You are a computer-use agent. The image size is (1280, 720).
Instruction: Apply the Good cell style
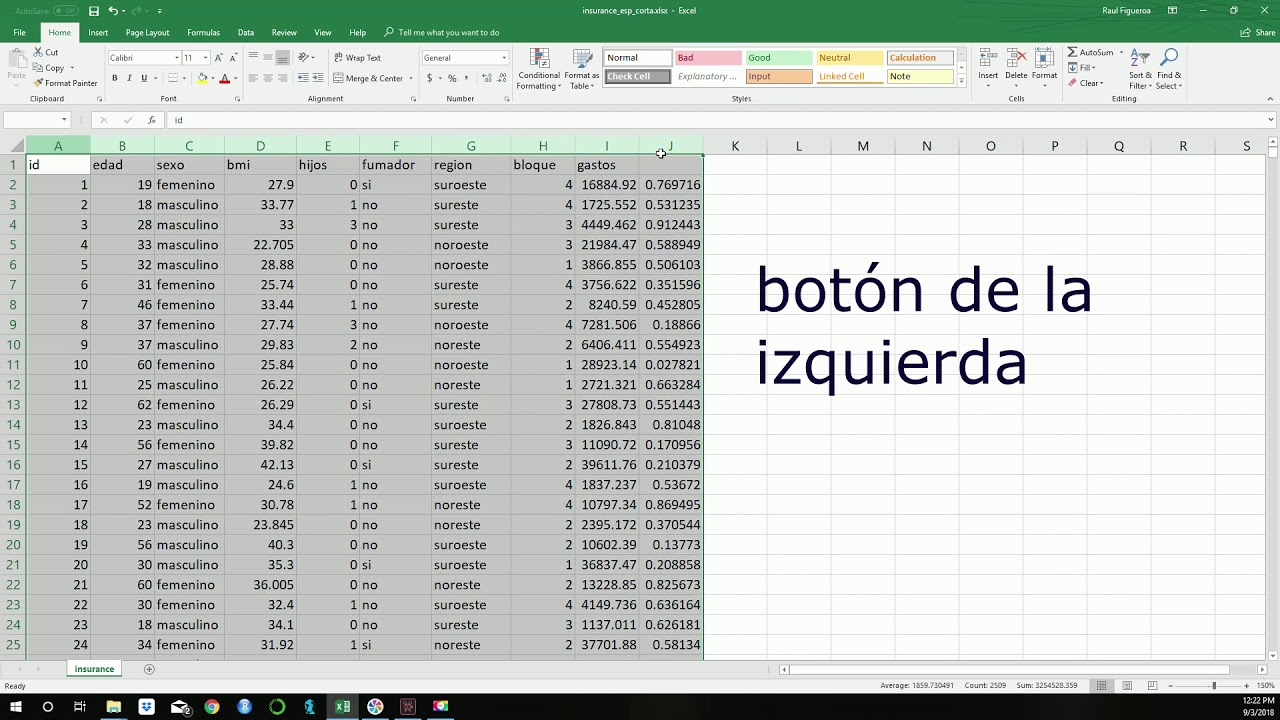tap(779, 58)
